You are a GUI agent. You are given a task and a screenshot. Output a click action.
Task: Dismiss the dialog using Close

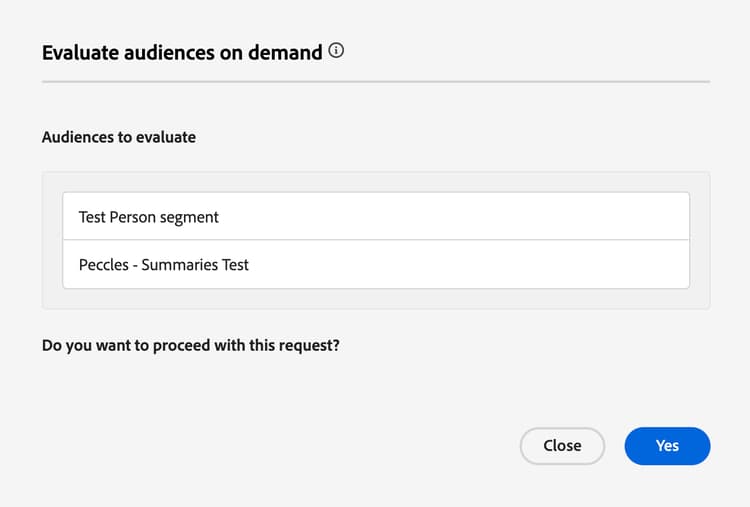562,446
